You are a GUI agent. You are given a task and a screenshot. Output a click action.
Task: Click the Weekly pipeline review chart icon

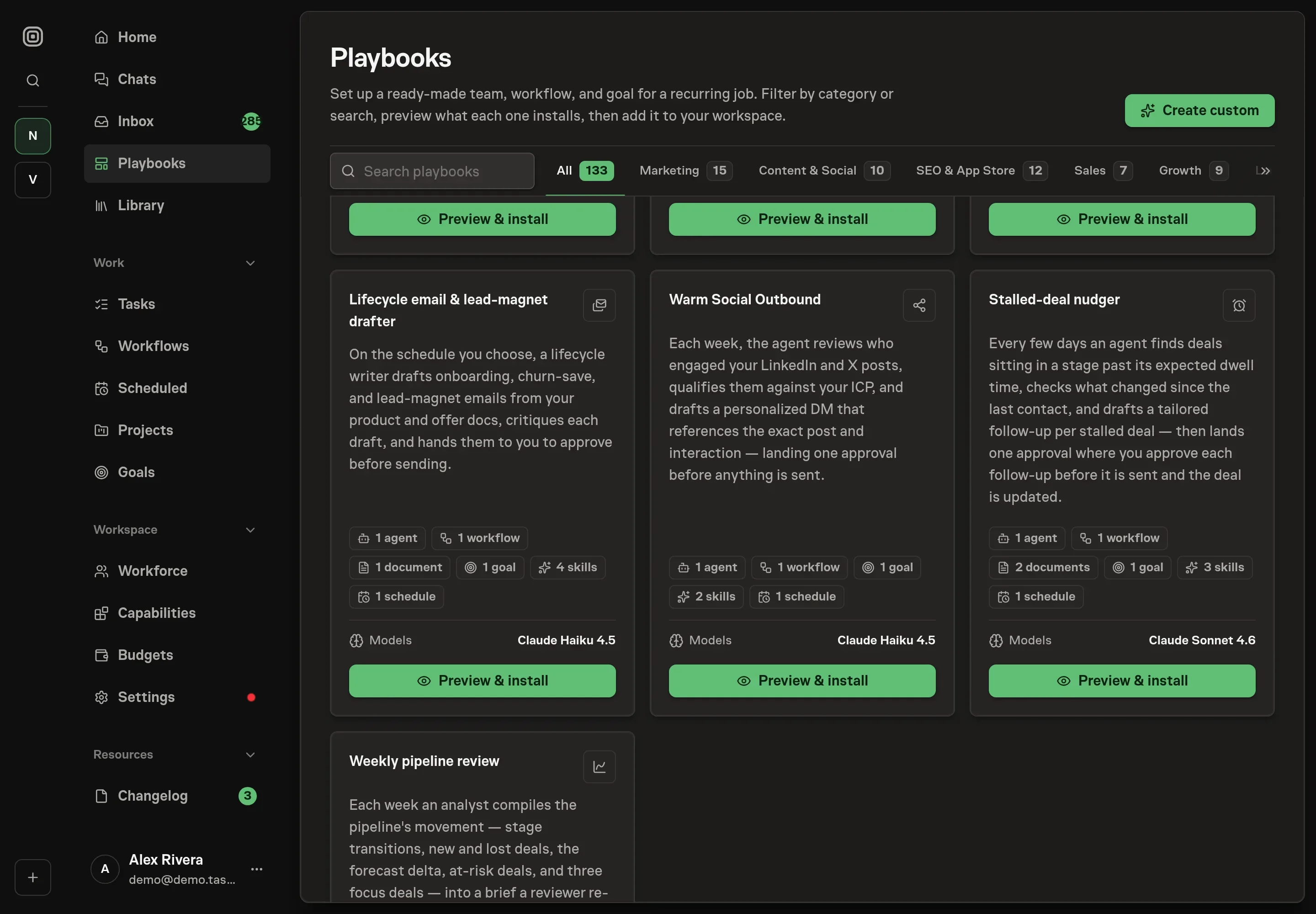(599, 767)
